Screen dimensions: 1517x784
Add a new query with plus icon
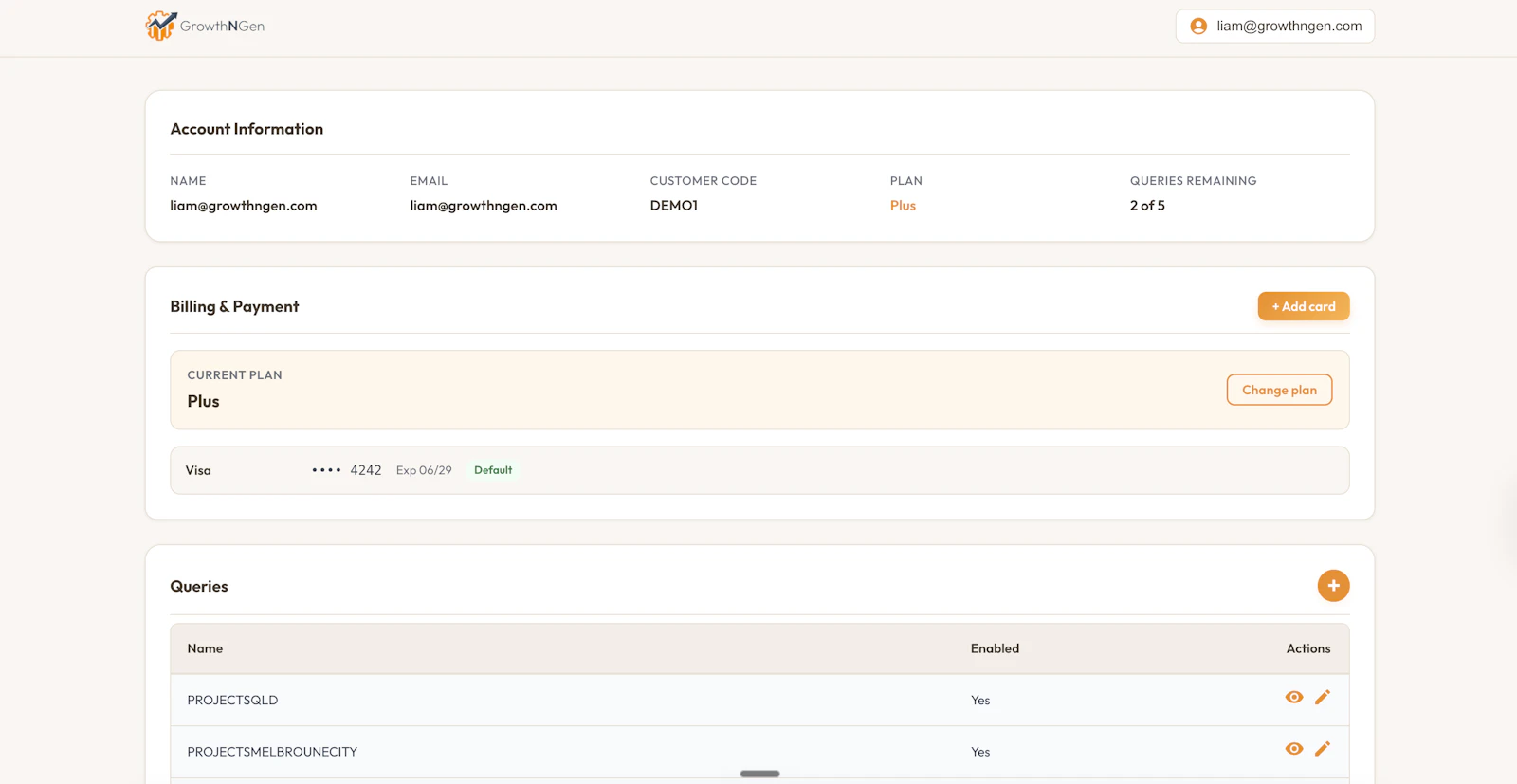1333,586
